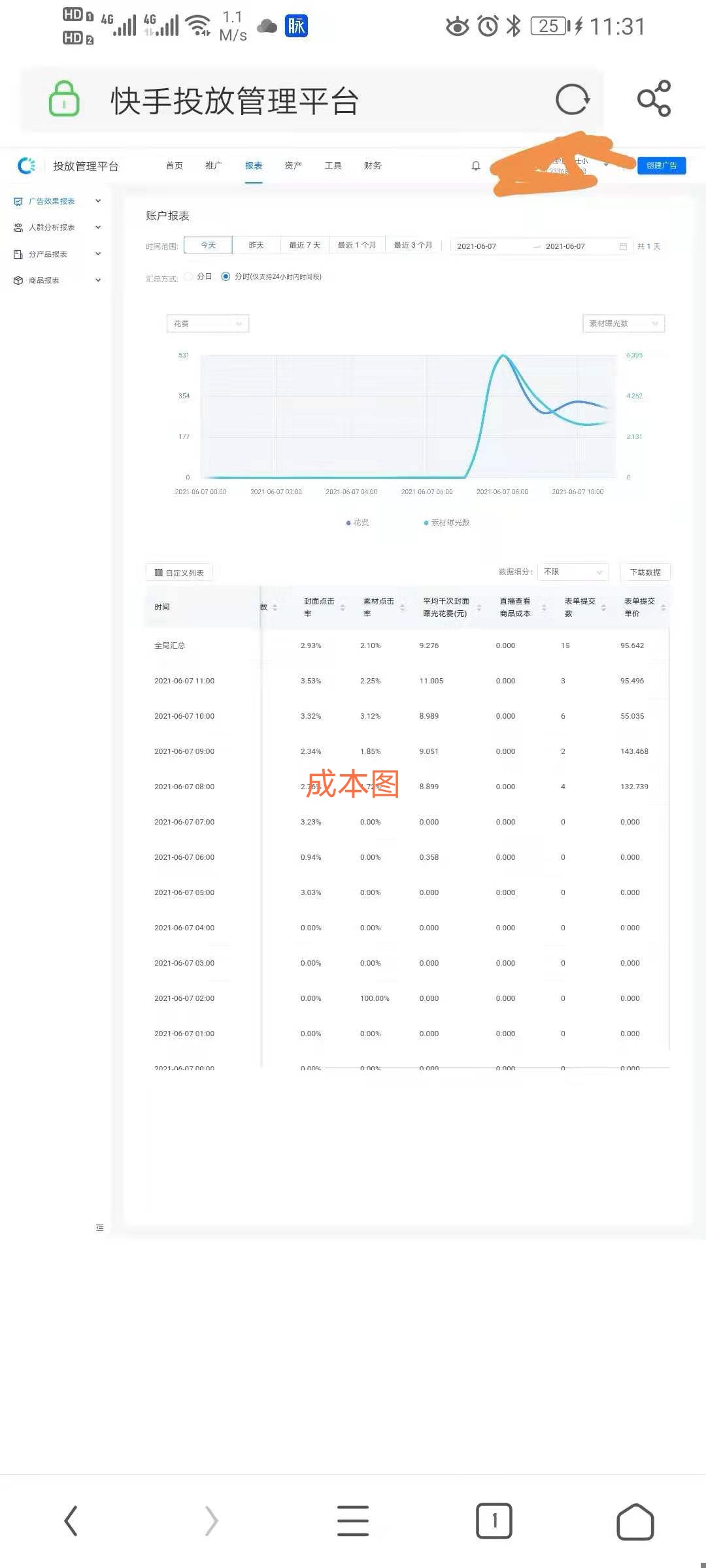Click 全局汇总 row label
706x1568 pixels.
(170, 645)
